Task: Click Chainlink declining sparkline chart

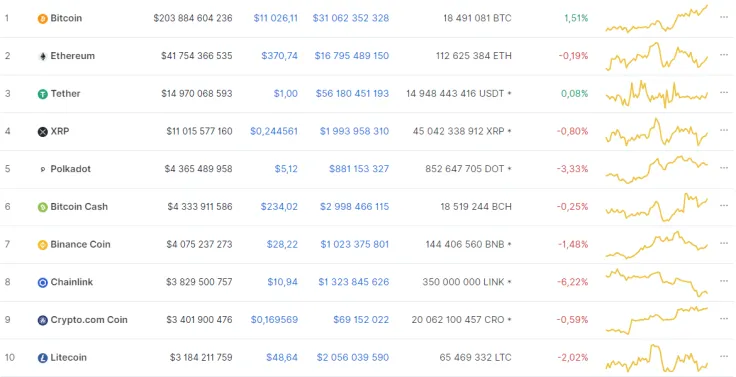Action: (657, 283)
